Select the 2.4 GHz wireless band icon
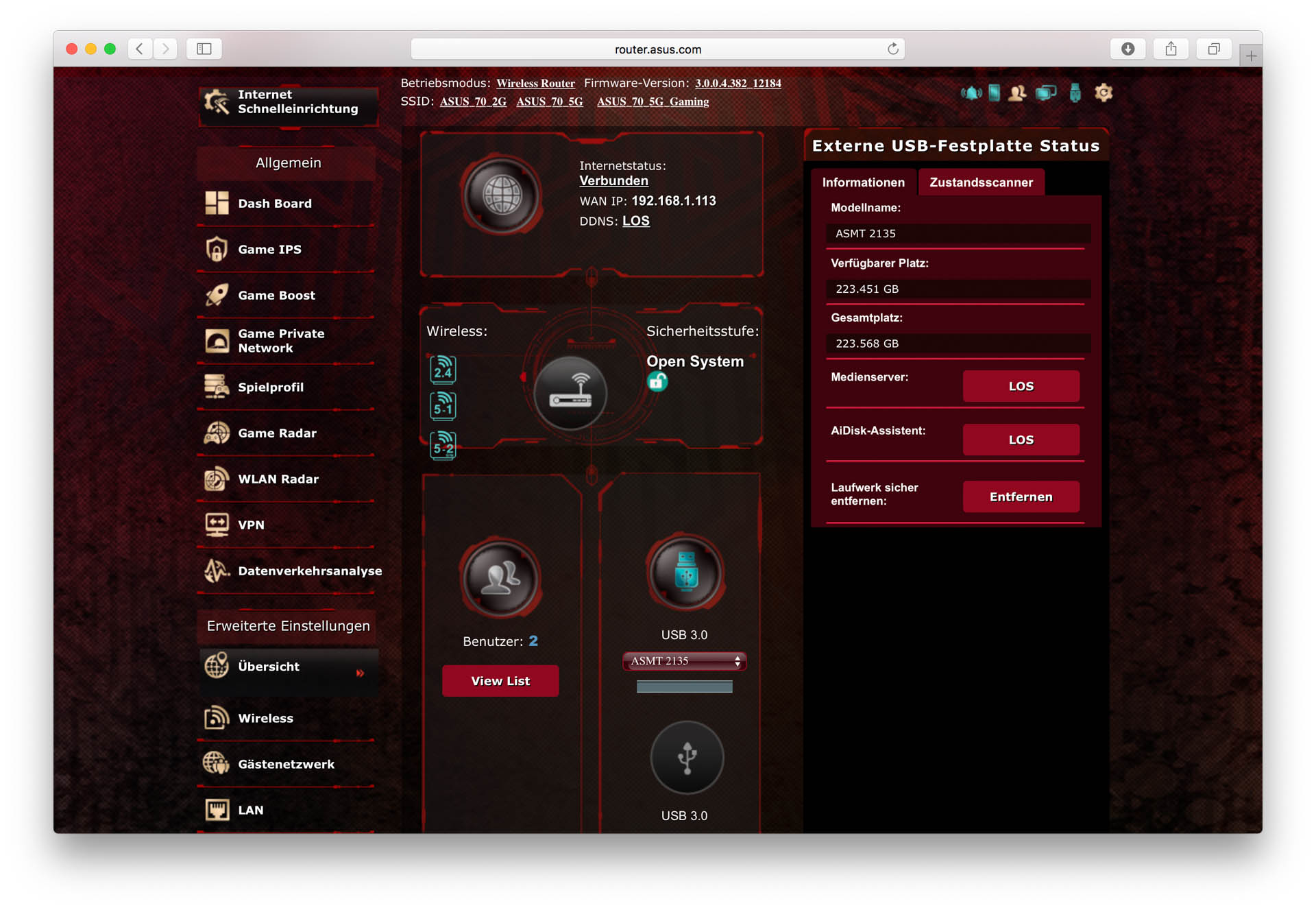This screenshot has height=910, width=1316. pos(443,369)
